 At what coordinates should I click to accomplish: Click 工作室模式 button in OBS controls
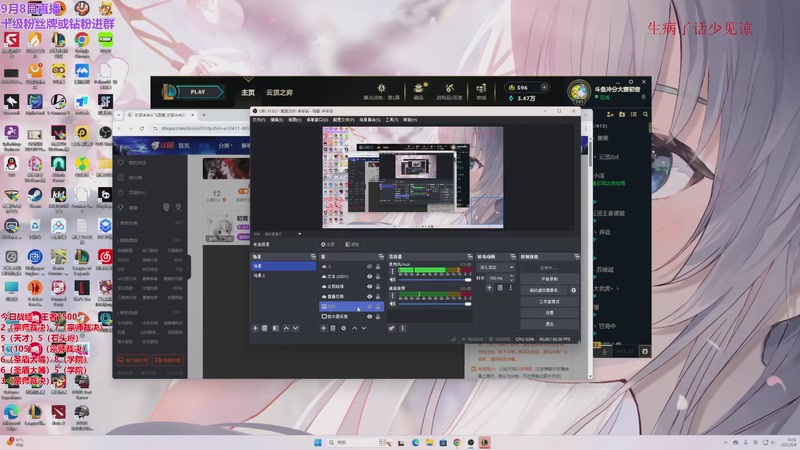tap(549, 302)
